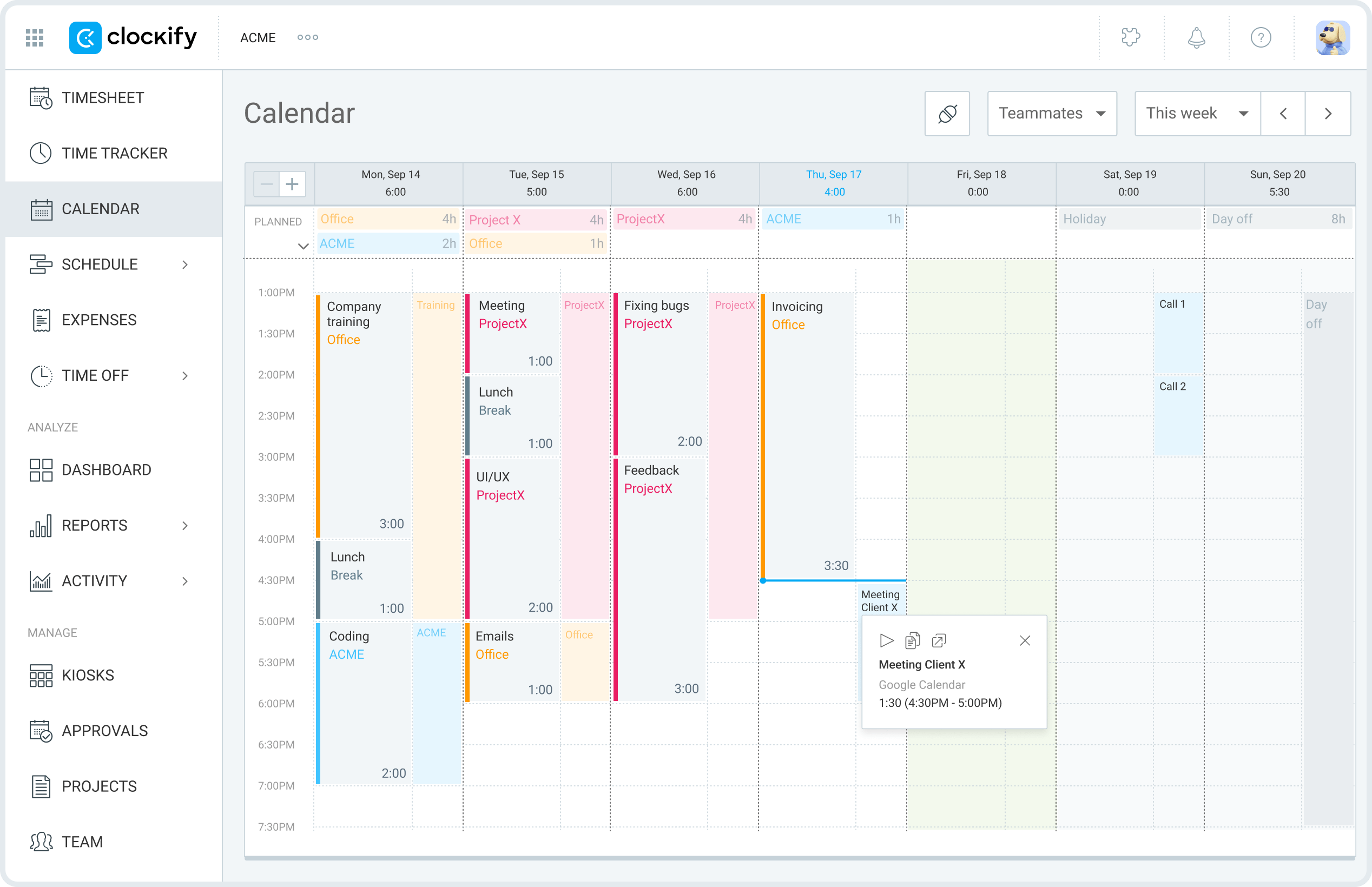Image resolution: width=1372 pixels, height=887 pixels.
Task: Open the Kiosks section
Action: [x=88, y=674]
